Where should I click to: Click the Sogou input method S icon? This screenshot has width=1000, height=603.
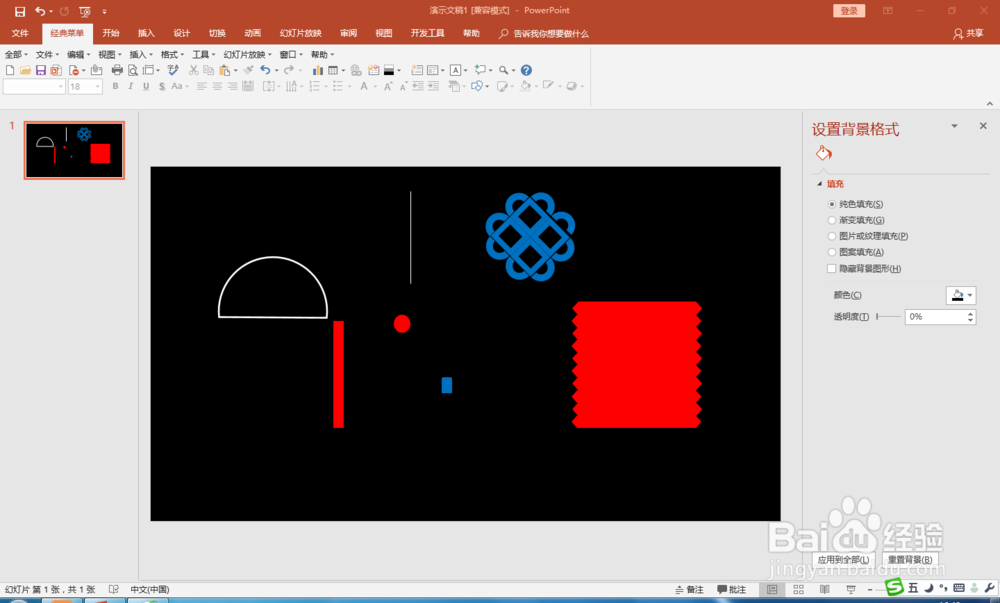(x=895, y=587)
